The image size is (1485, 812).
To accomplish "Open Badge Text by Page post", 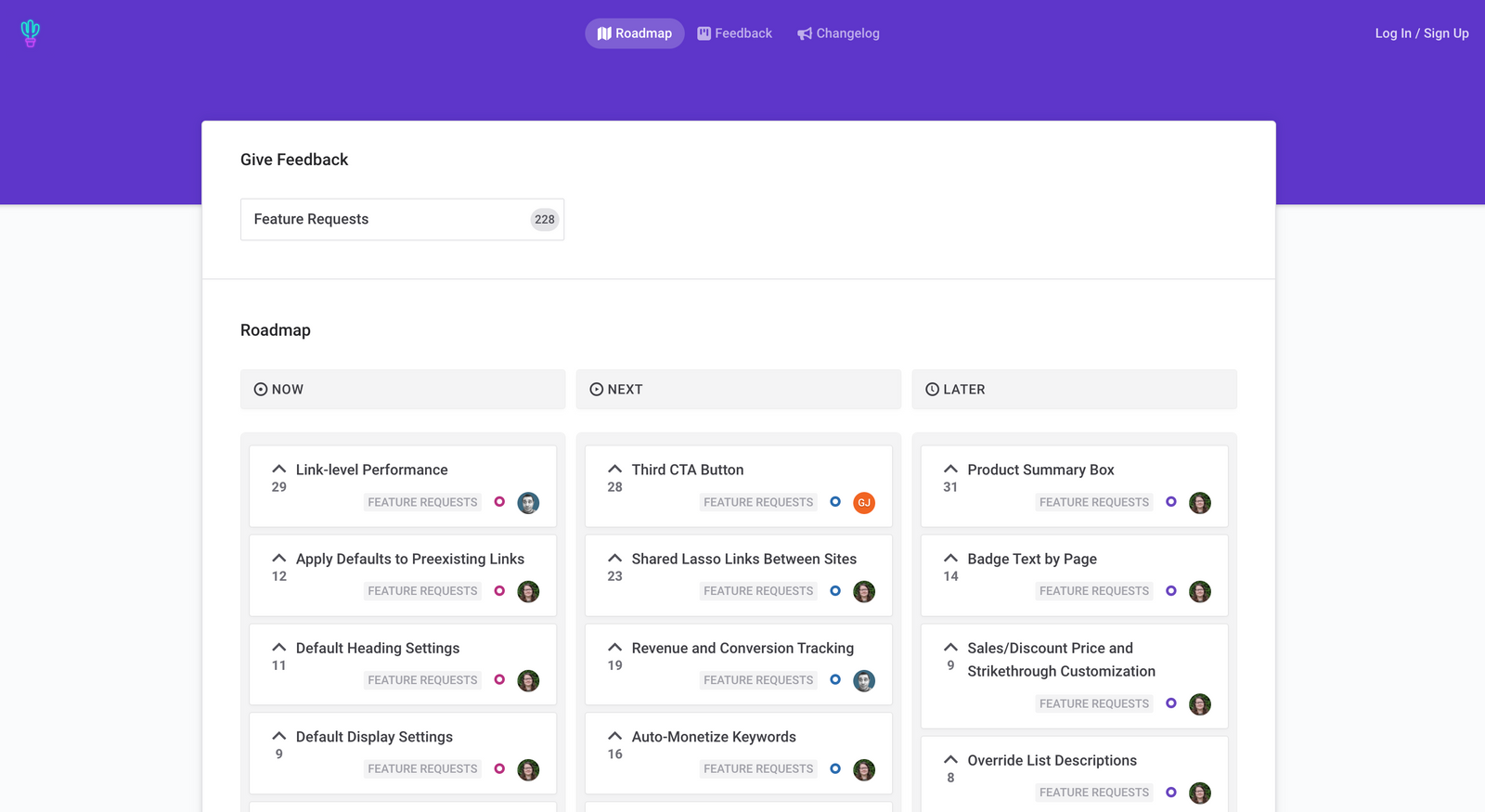I will coord(1032,559).
